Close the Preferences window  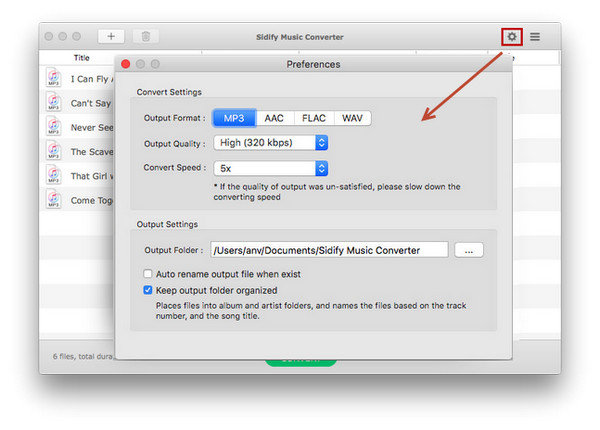(x=126, y=64)
